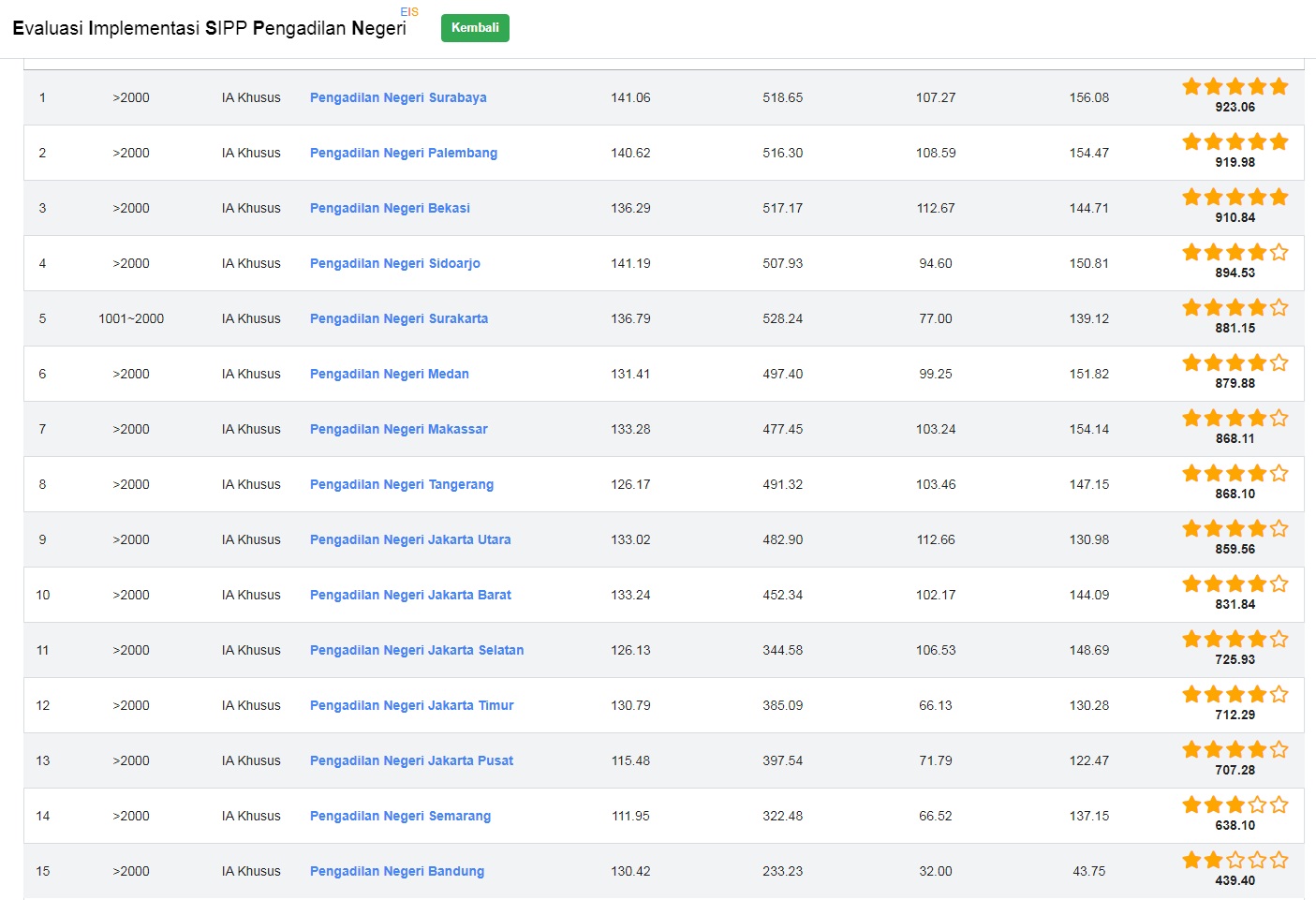Image resolution: width=1316 pixels, height=900 pixels.
Task: Click the EIS label in header
Action: (409, 12)
